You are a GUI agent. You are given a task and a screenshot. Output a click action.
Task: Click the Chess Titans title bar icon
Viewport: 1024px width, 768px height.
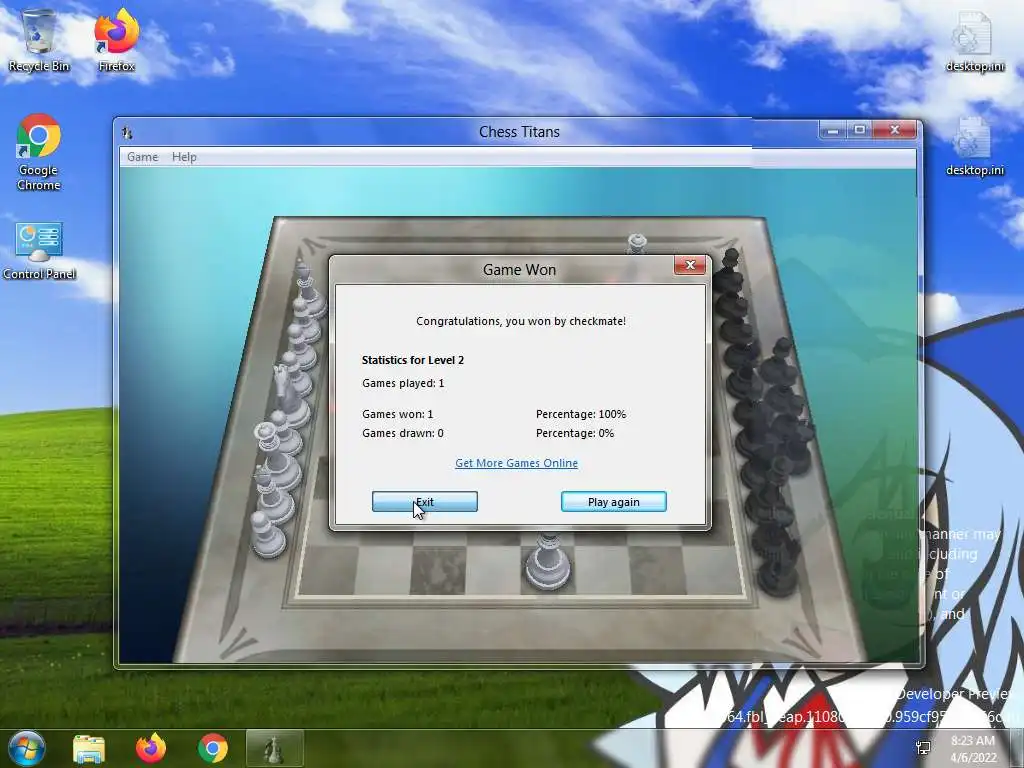coord(127,133)
